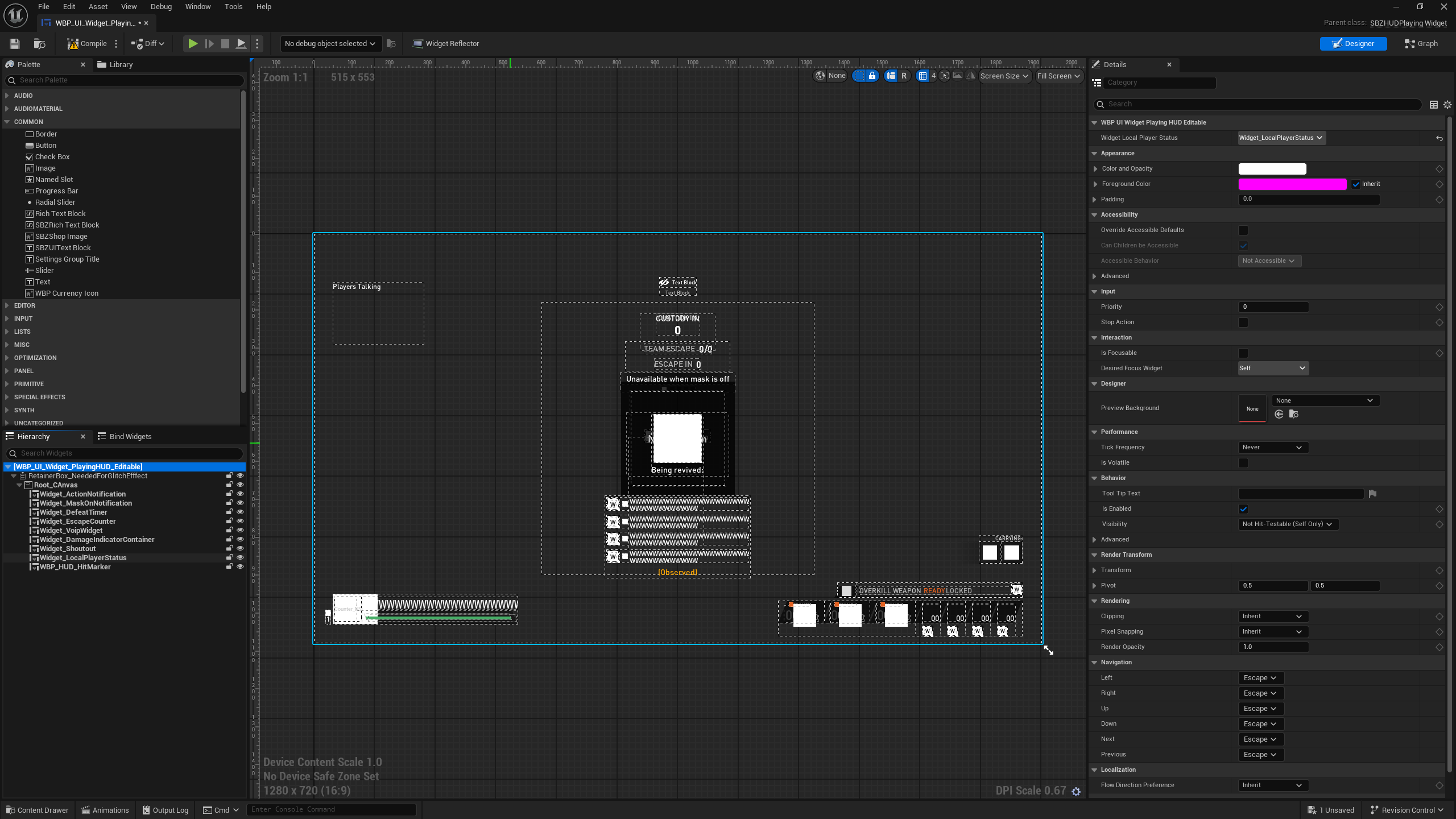Toggle the Is Enabled checkbox

point(1243,509)
